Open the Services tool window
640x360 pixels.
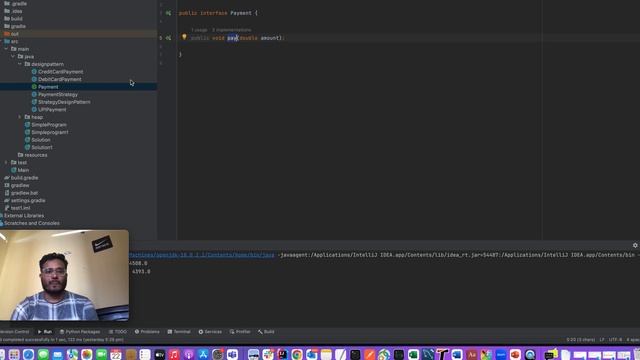210,332
